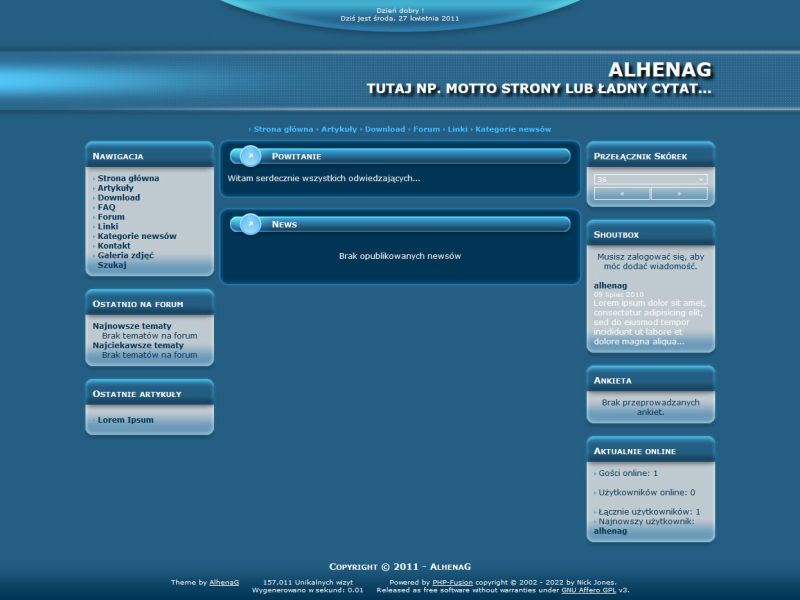The image size is (800, 600).
Task: Open Strona główna in top navigation bar
Action: (283, 129)
